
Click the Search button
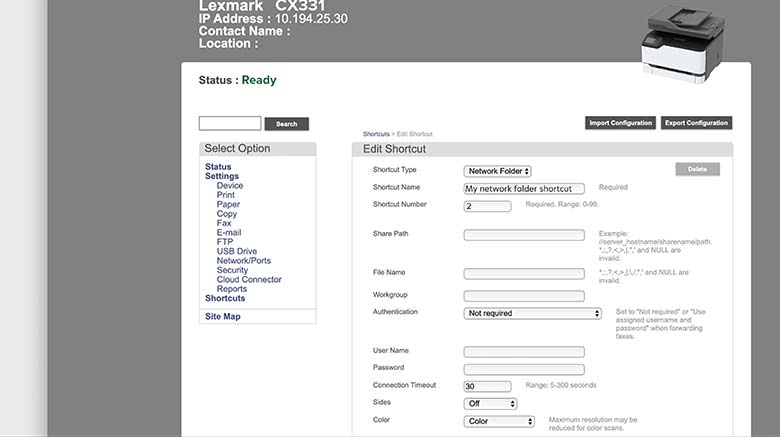point(286,124)
